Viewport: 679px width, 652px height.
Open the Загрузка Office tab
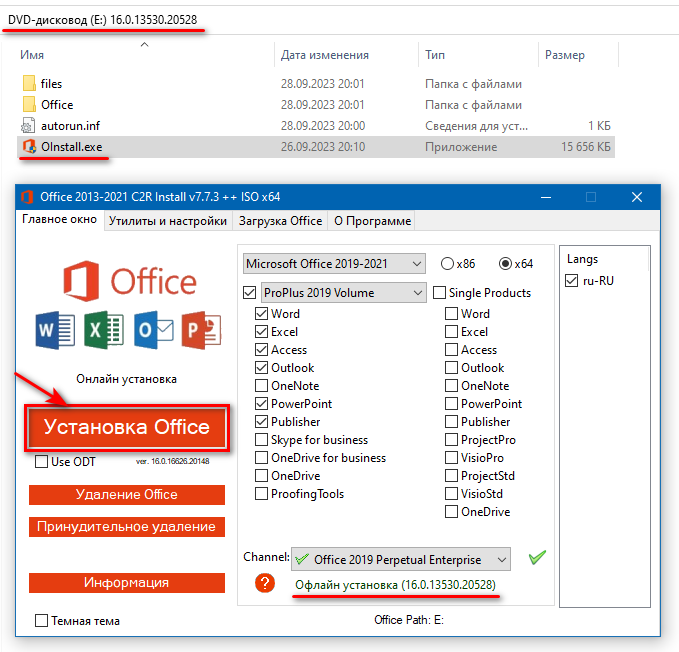280,221
